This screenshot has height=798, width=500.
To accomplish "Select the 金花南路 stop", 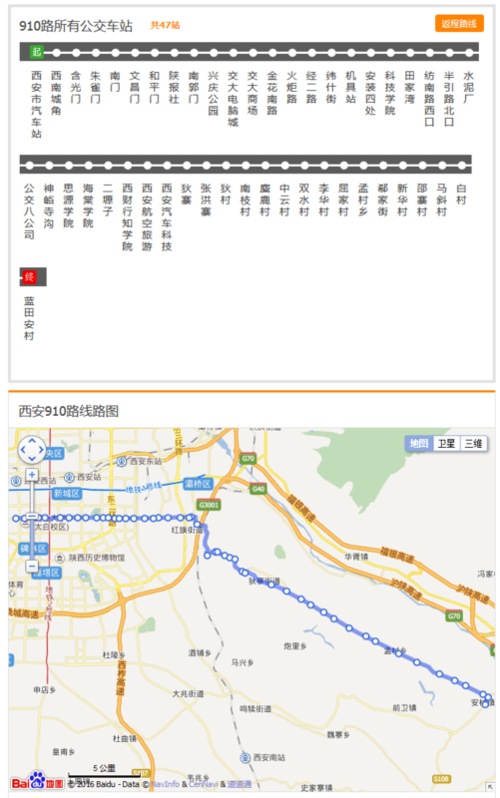I will (272, 93).
